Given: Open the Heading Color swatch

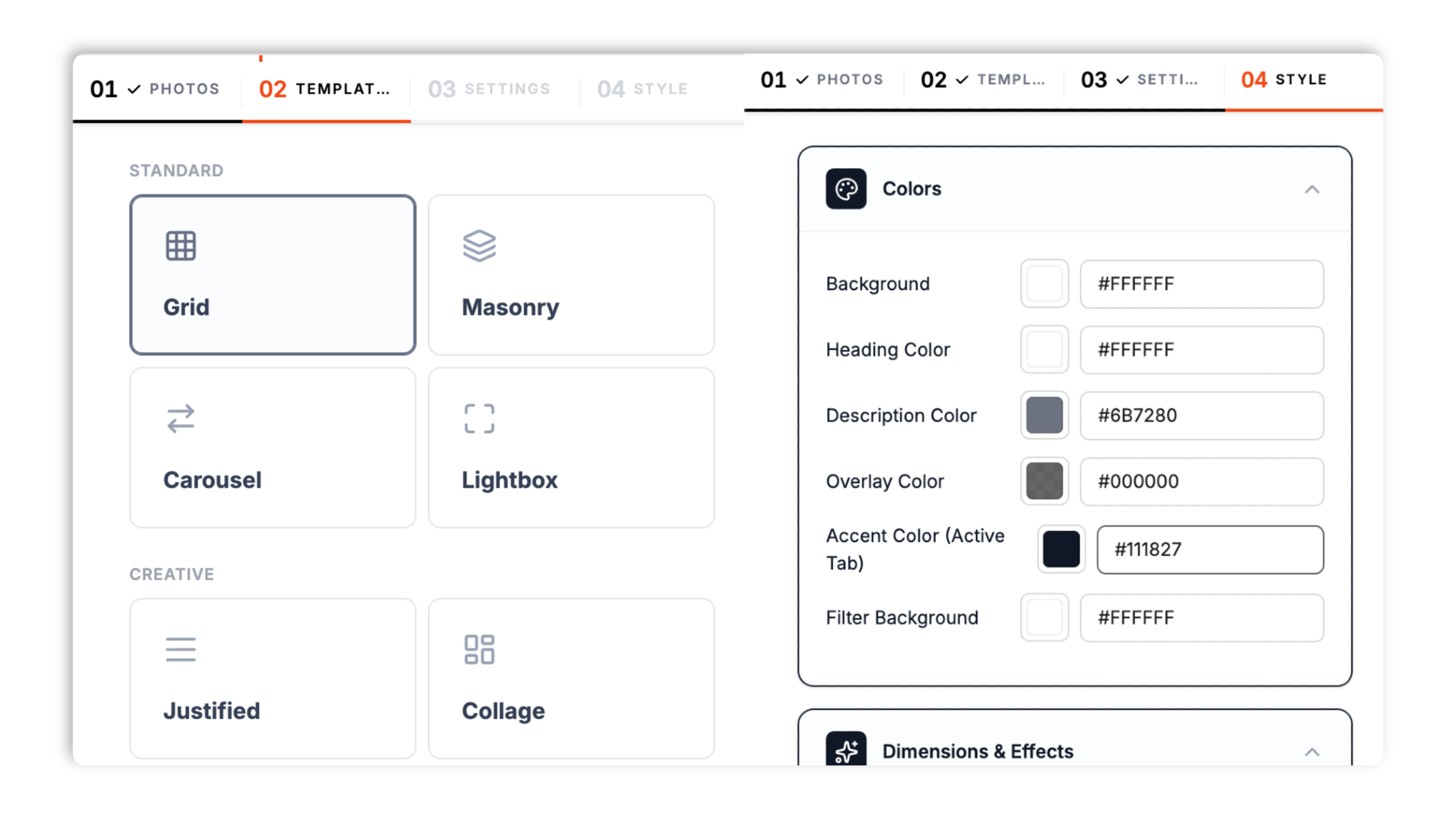Looking at the screenshot, I should click(x=1044, y=349).
